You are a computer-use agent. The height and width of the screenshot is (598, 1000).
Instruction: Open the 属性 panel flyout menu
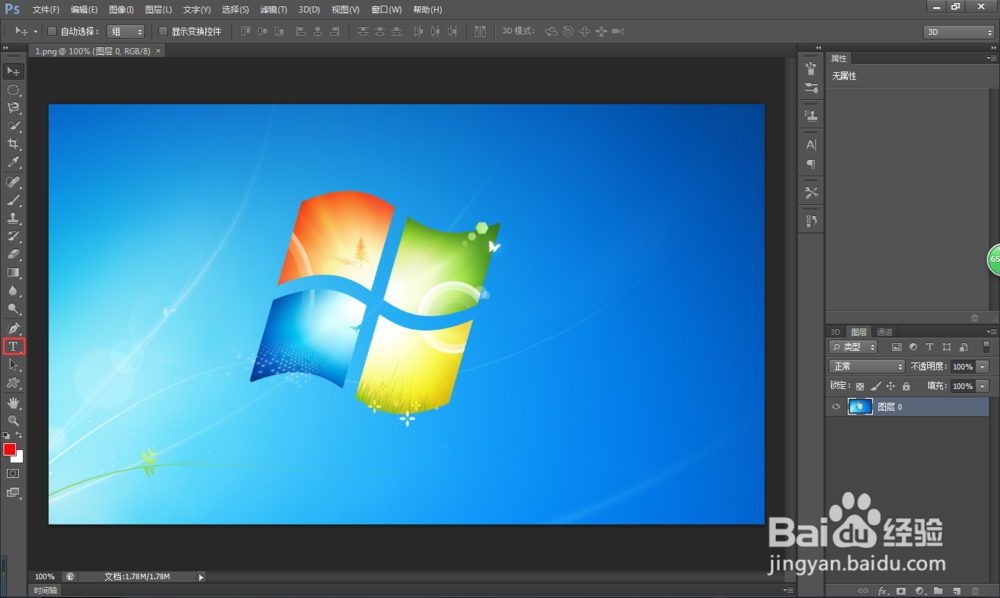pos(990,58)
